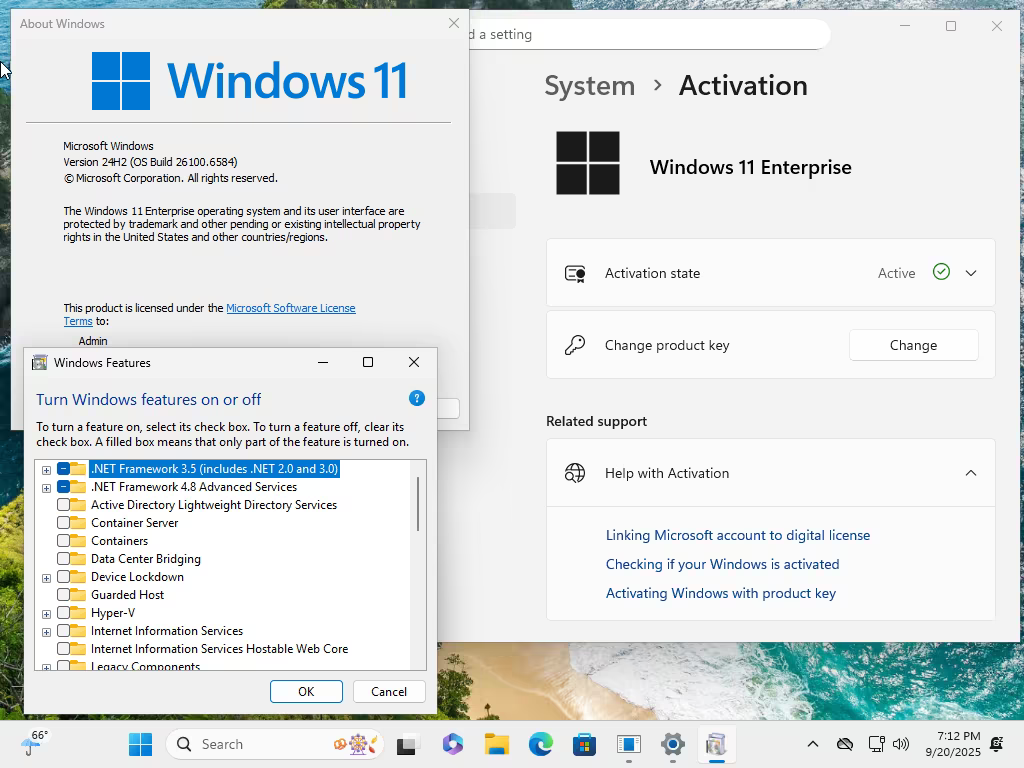Click the Change product key button
The image size is (1024, 768).
914,345
